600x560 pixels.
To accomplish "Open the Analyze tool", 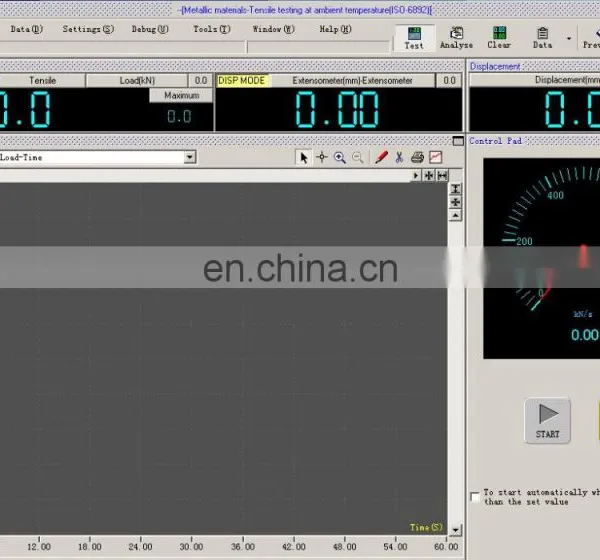I will coord(456,38).
